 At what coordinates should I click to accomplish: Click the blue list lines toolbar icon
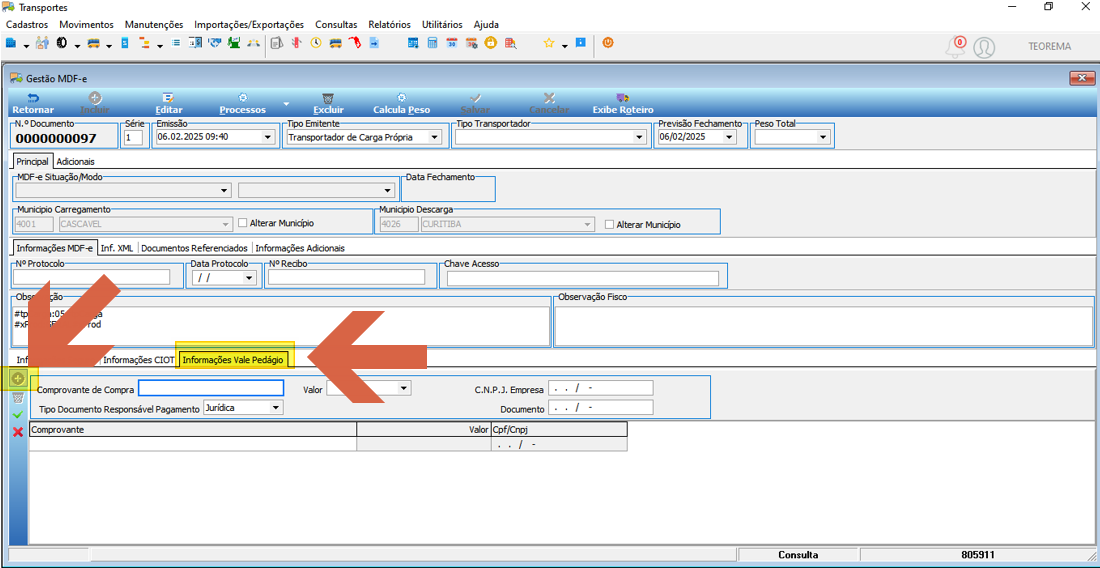pos(175,43)
